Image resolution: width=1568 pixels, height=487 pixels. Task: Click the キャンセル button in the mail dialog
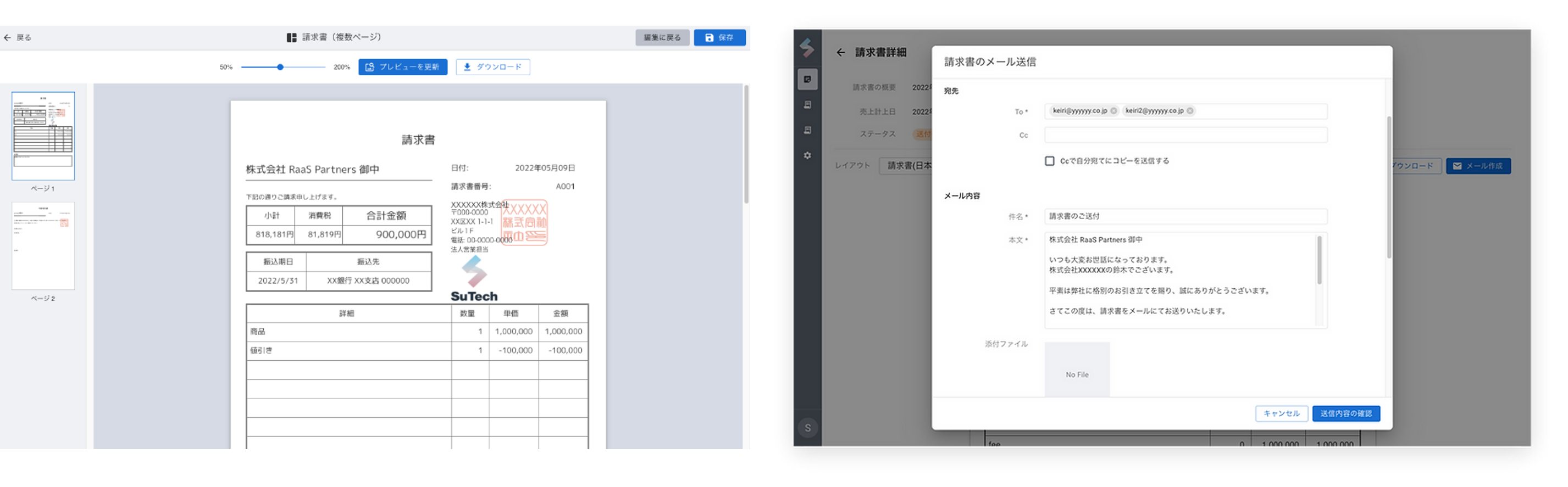point(1281,414)
